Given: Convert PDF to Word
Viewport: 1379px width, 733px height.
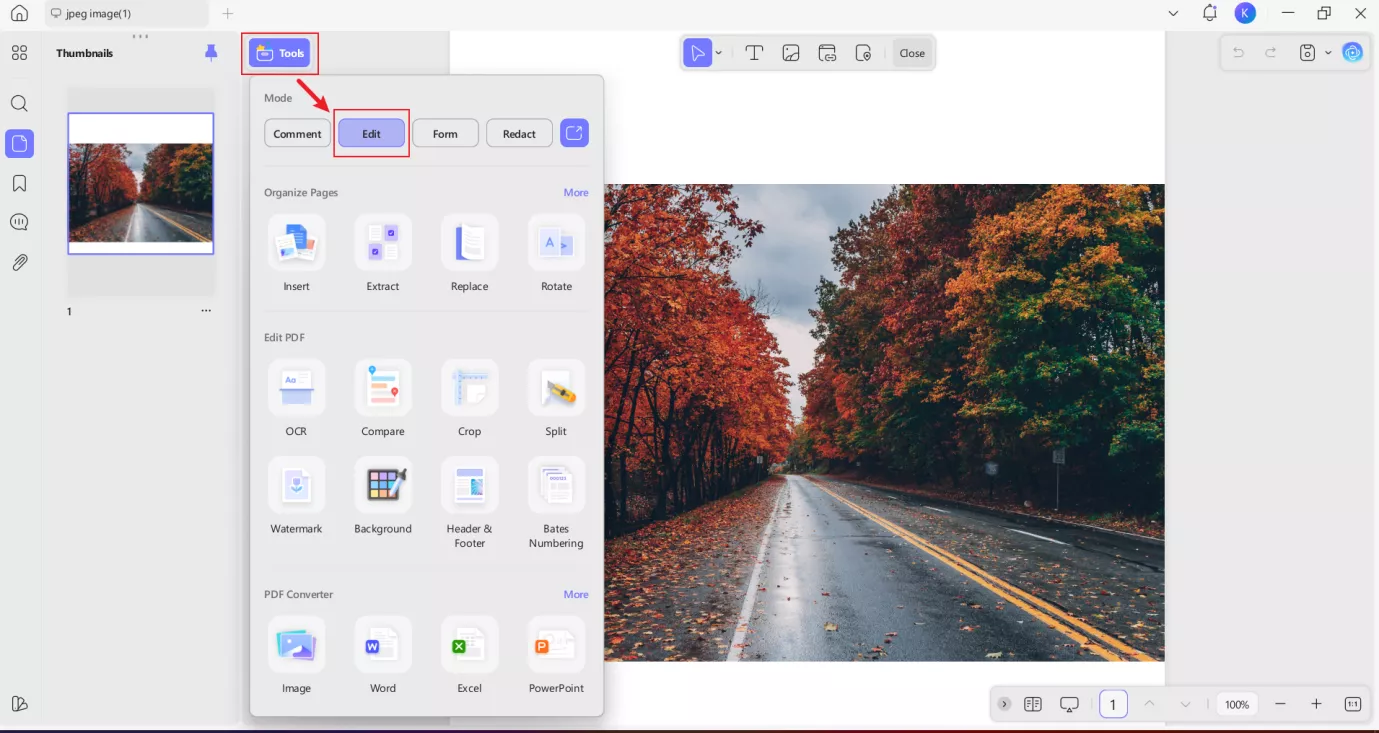Looking at the screenshot, I should (x=383, y=645).
